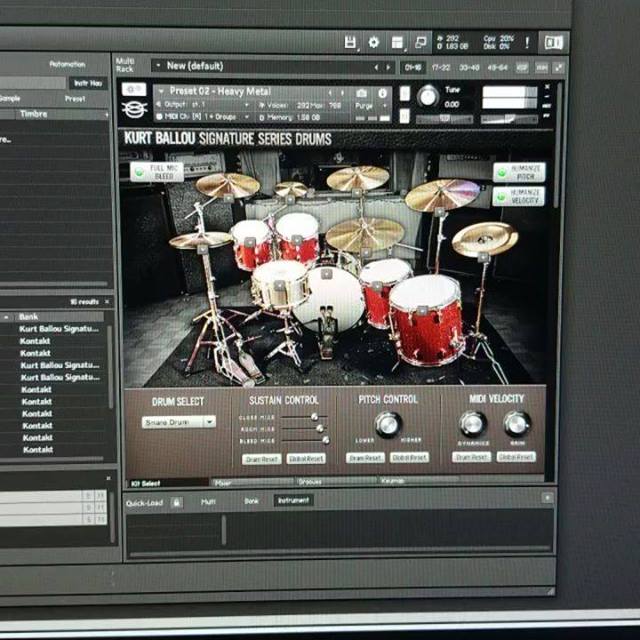
Task: Click the large floor tom marker
Action: 422,311
